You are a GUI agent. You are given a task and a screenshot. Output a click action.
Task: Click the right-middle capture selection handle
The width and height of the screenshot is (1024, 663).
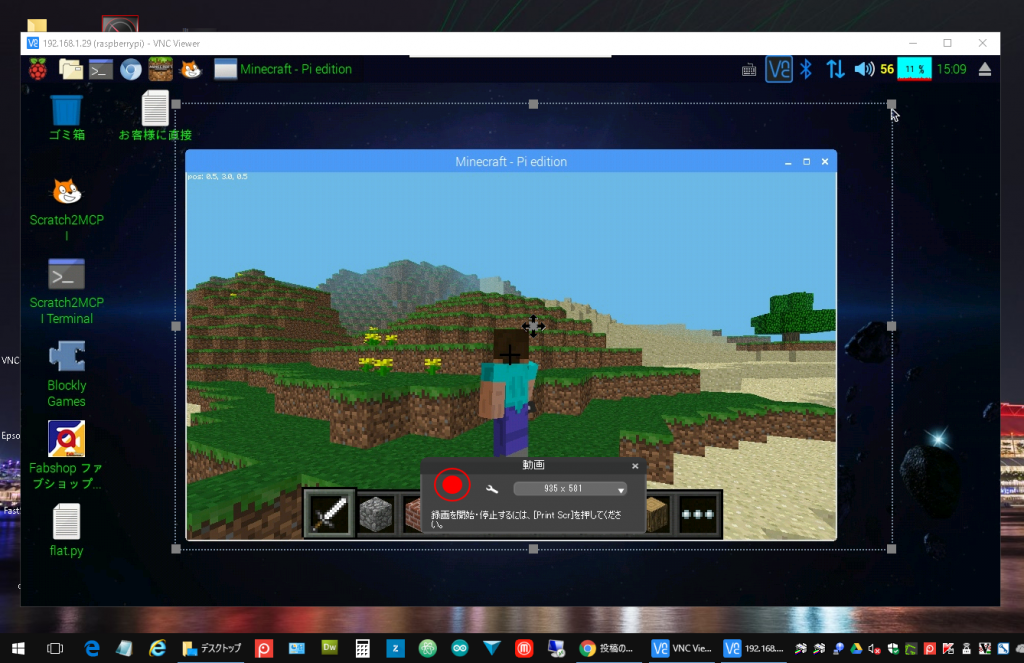coord(891,326)
